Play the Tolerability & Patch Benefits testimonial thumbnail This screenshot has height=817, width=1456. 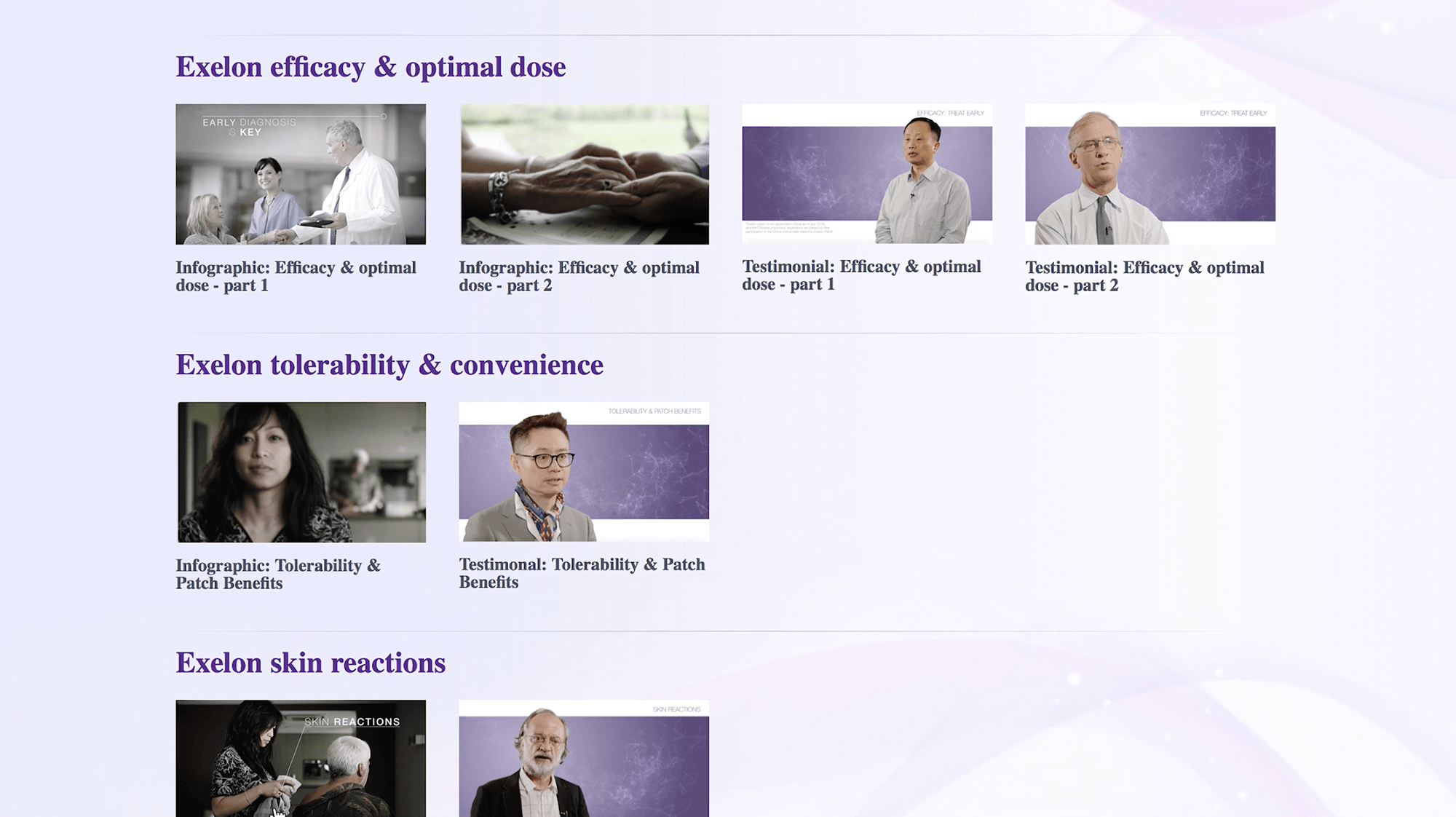(x=584, y=472)
